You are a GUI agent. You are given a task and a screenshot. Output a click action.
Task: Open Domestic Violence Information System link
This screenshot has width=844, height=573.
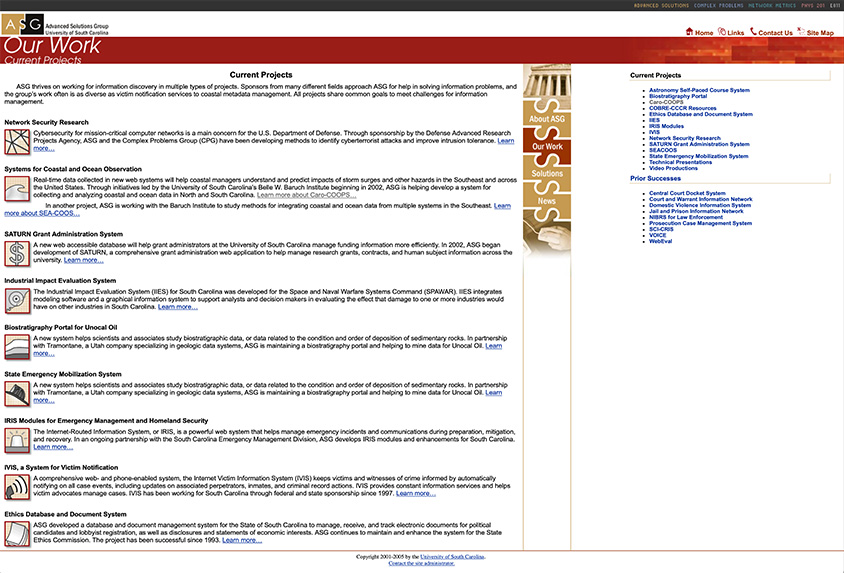(x=700, y=205)
